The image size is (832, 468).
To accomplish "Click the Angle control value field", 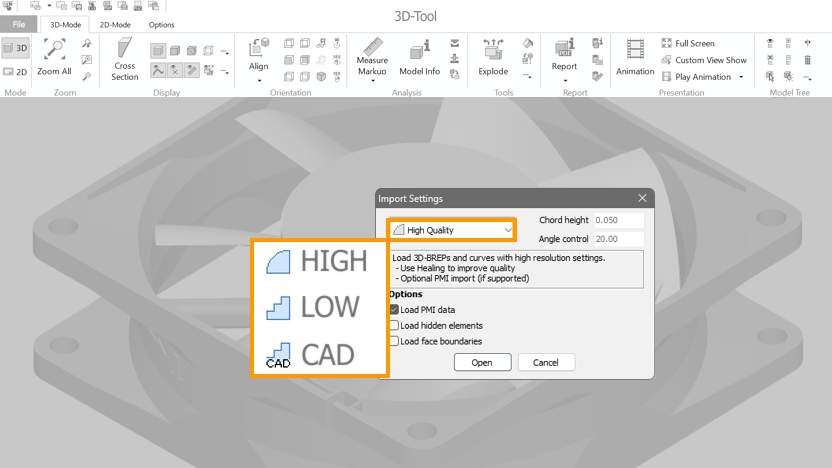I will coord(618,239).
